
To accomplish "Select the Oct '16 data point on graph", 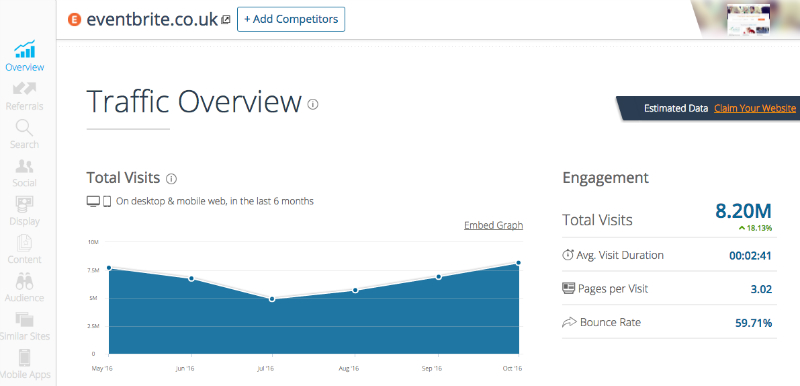I will pos(518,263).
